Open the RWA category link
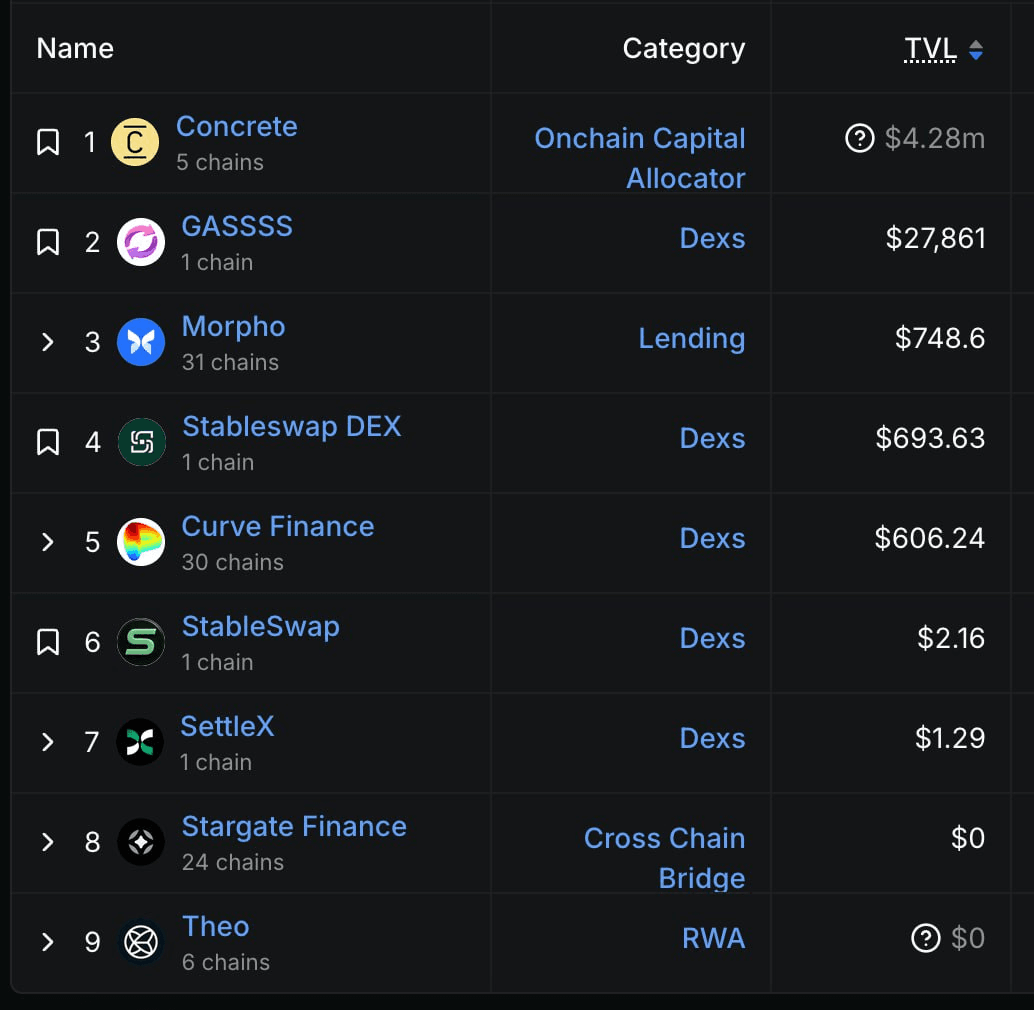The height and width of the screenshot is (1010, 1034). click(713, 938)
